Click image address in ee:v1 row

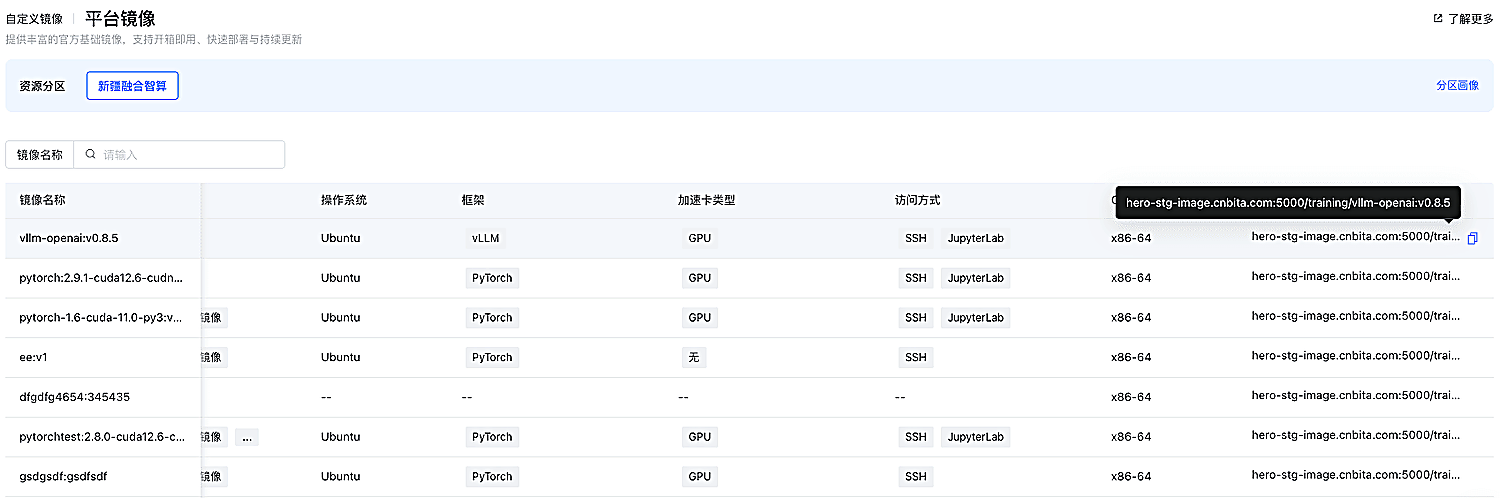1356,357
